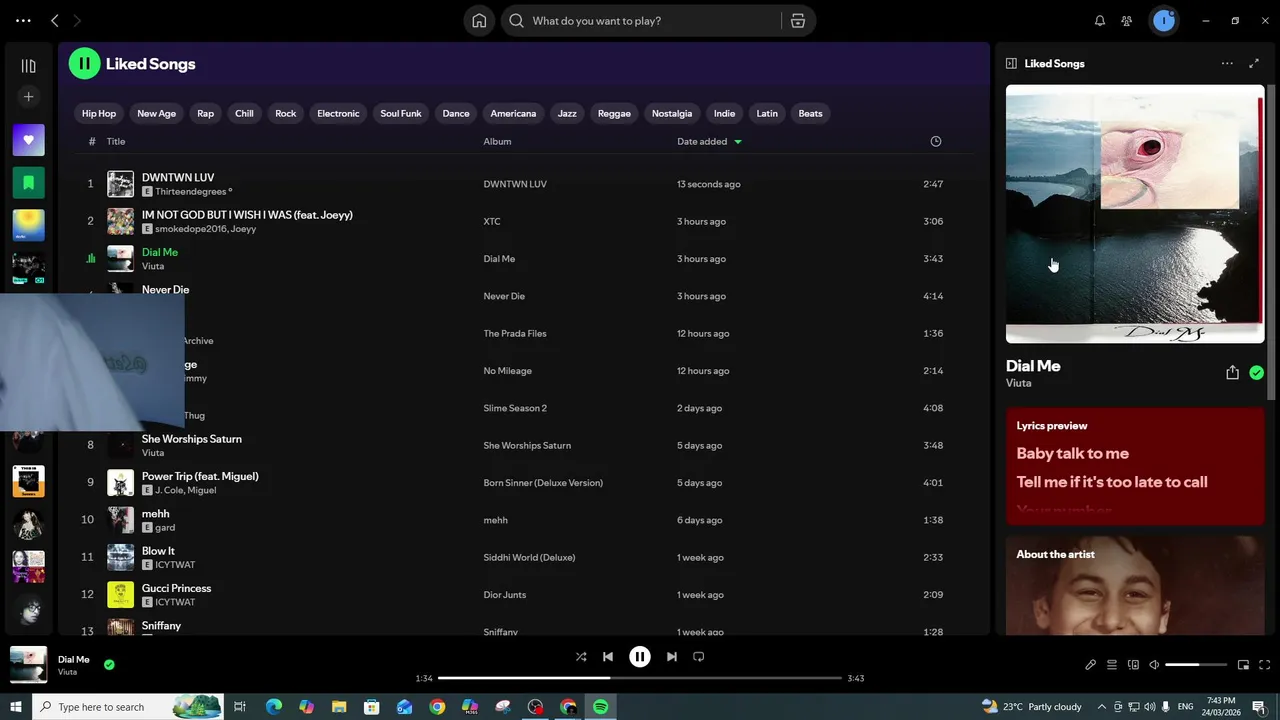
Task: Open the XTC album link
Action: [492, 221]
